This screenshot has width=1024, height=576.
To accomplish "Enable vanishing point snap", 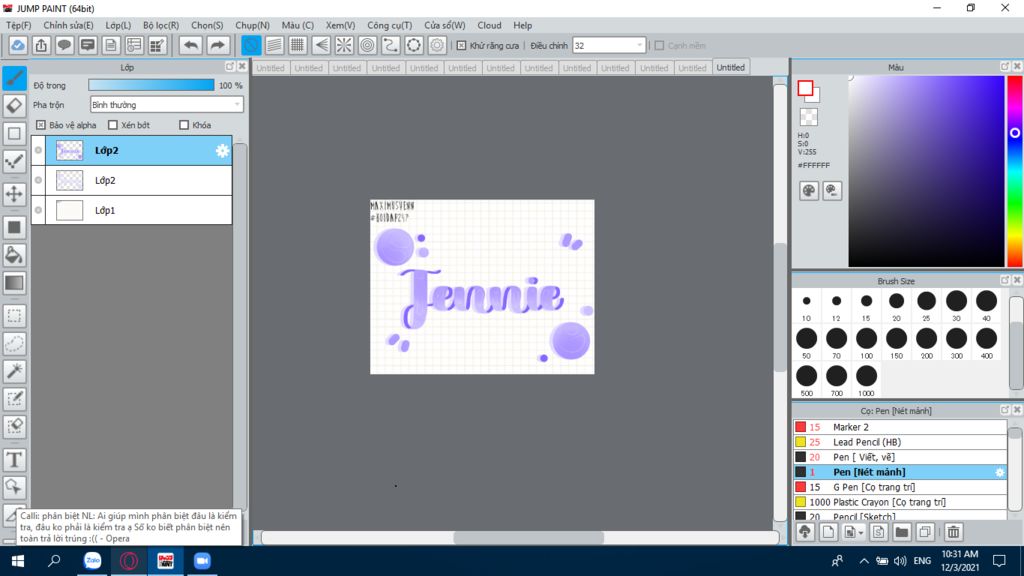I will (321, 45).
